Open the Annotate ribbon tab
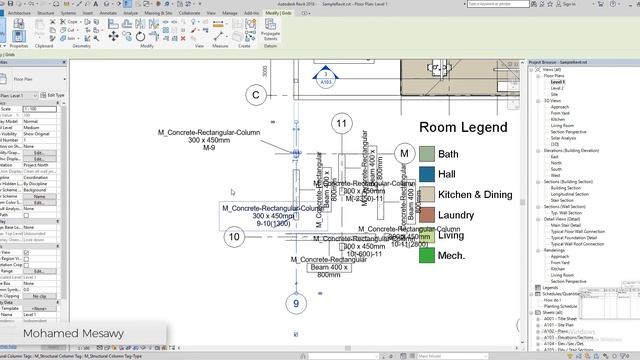 click(x=108, y=13)
